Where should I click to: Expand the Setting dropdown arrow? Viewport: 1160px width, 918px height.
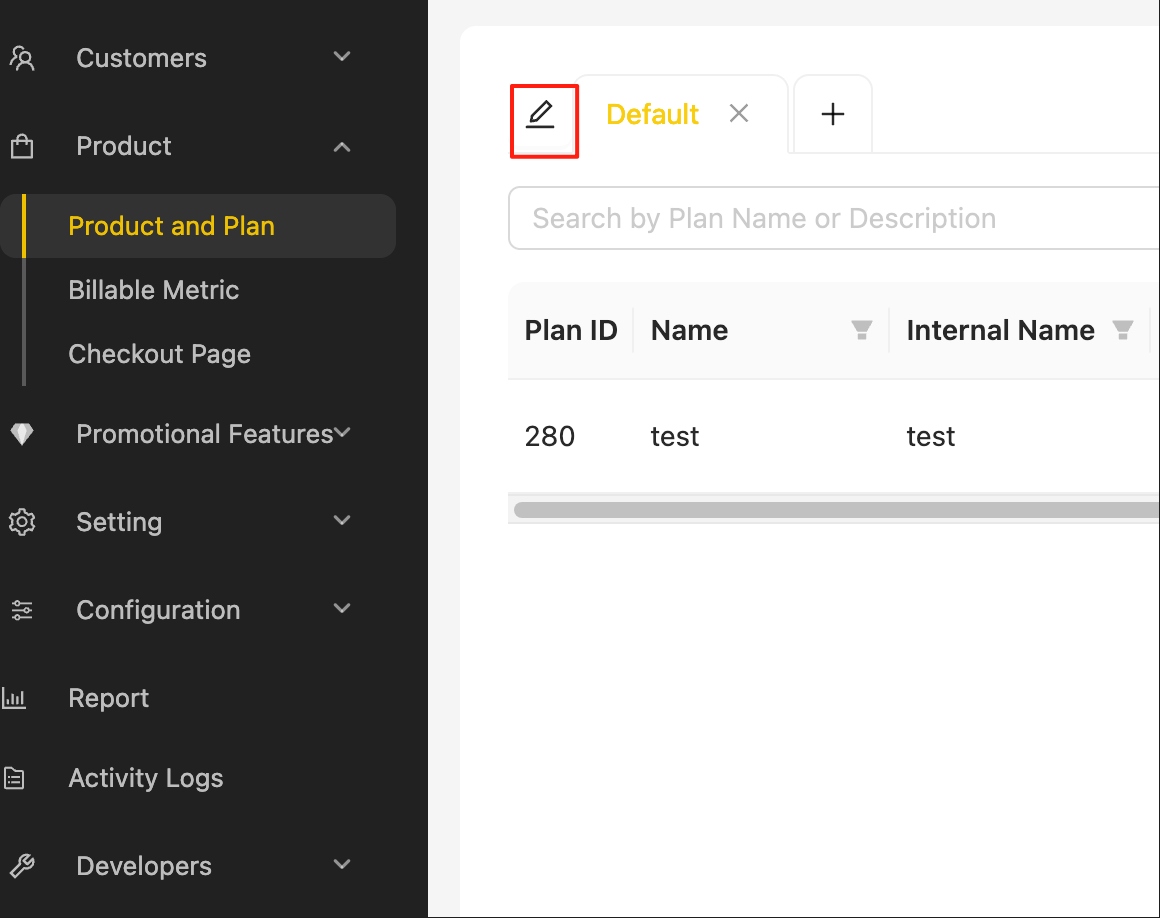341,520
